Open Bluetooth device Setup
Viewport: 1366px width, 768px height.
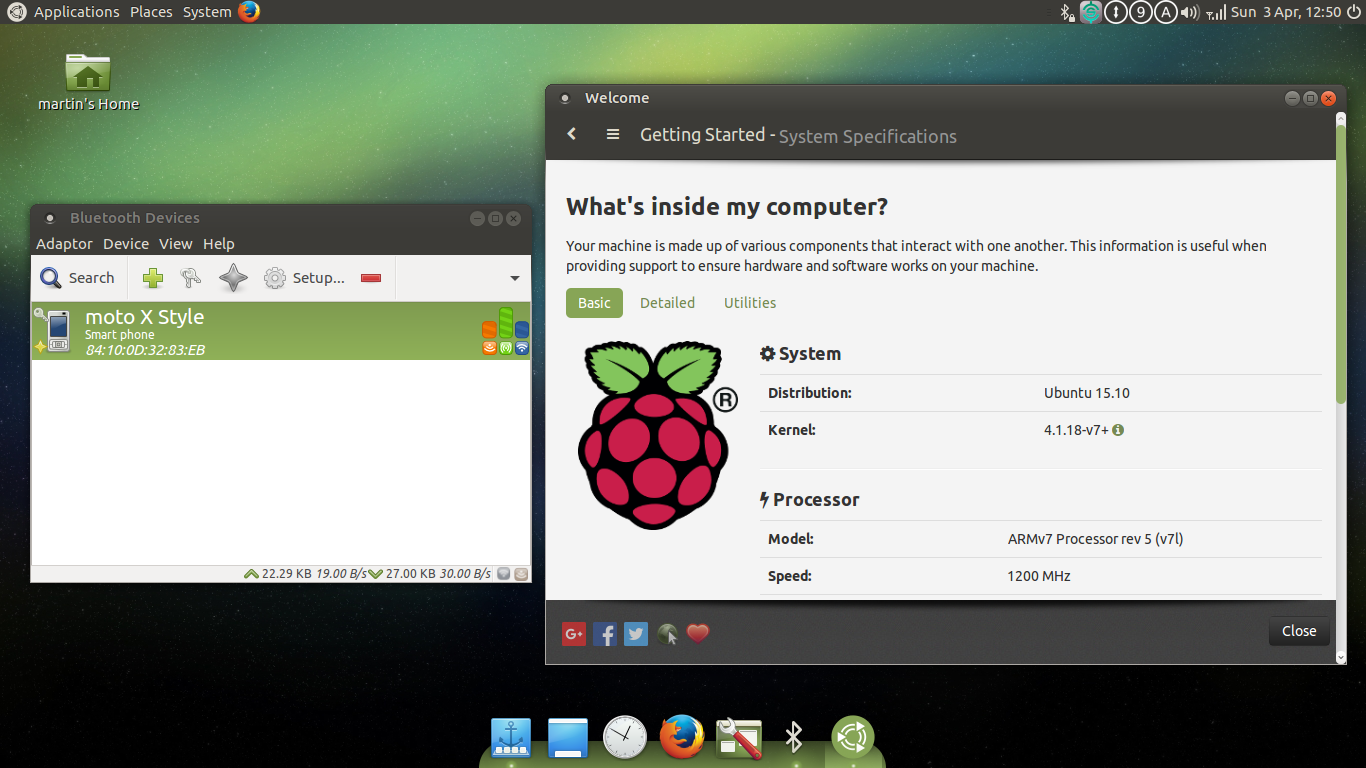click(304, 278)
